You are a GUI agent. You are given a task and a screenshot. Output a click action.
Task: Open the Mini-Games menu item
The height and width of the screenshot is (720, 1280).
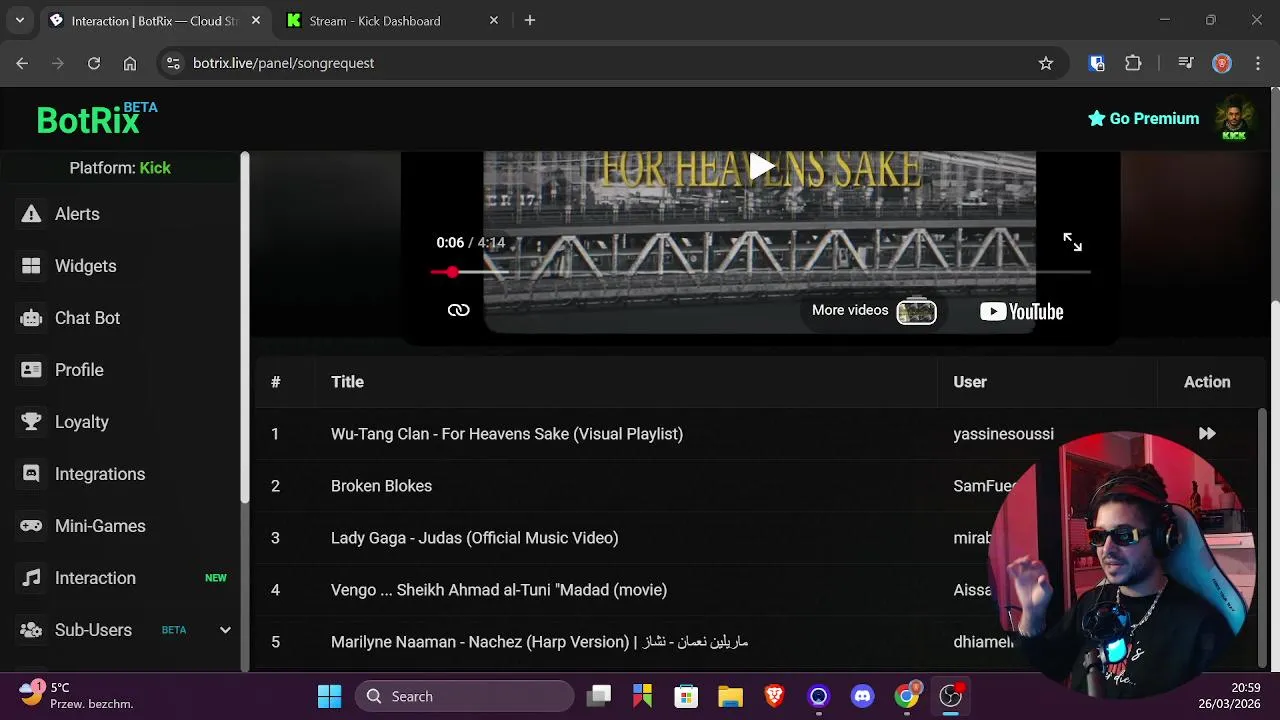coord(100,526)
